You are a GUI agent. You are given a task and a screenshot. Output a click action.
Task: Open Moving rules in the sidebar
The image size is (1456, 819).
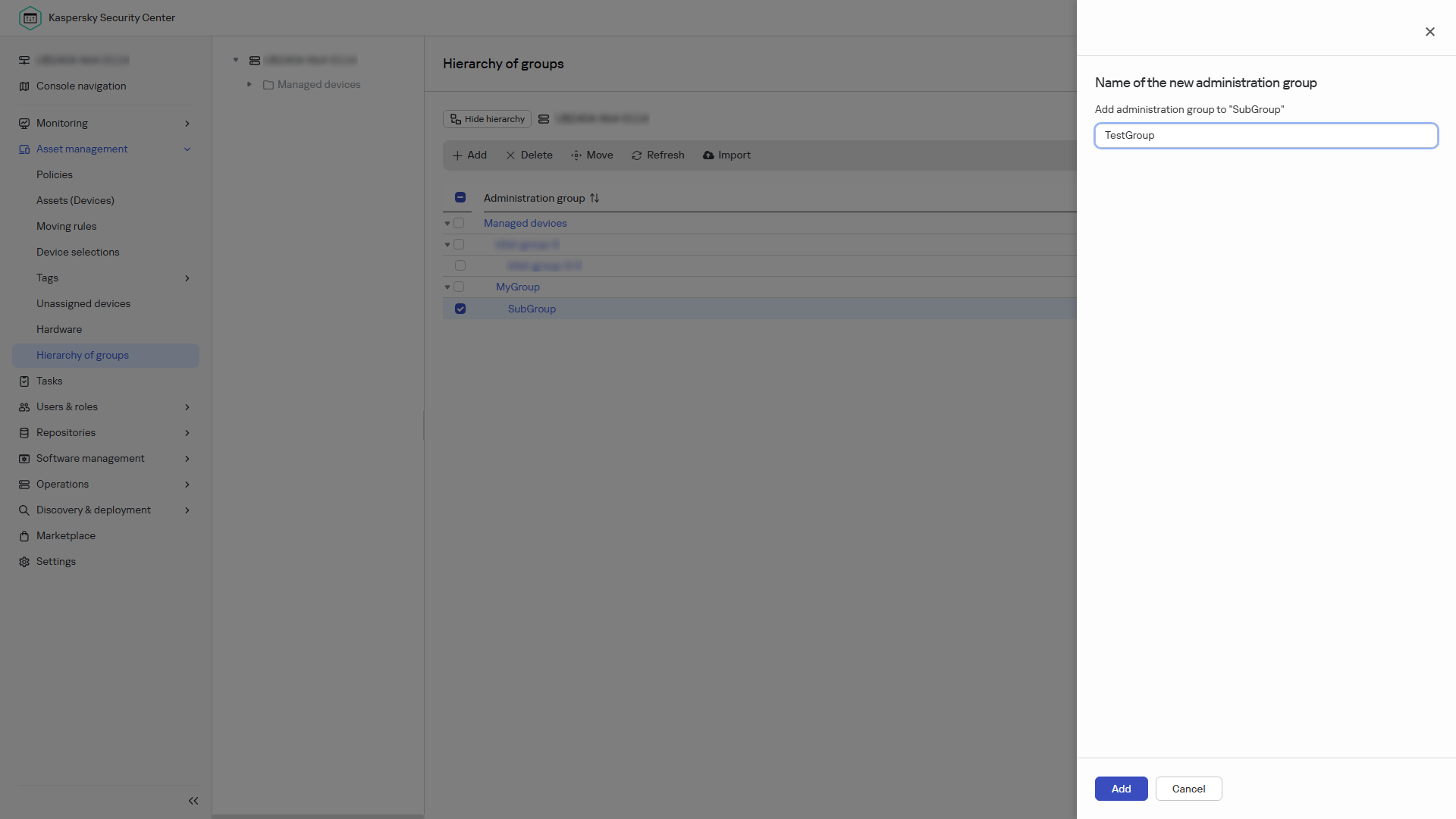pos(66,226)
